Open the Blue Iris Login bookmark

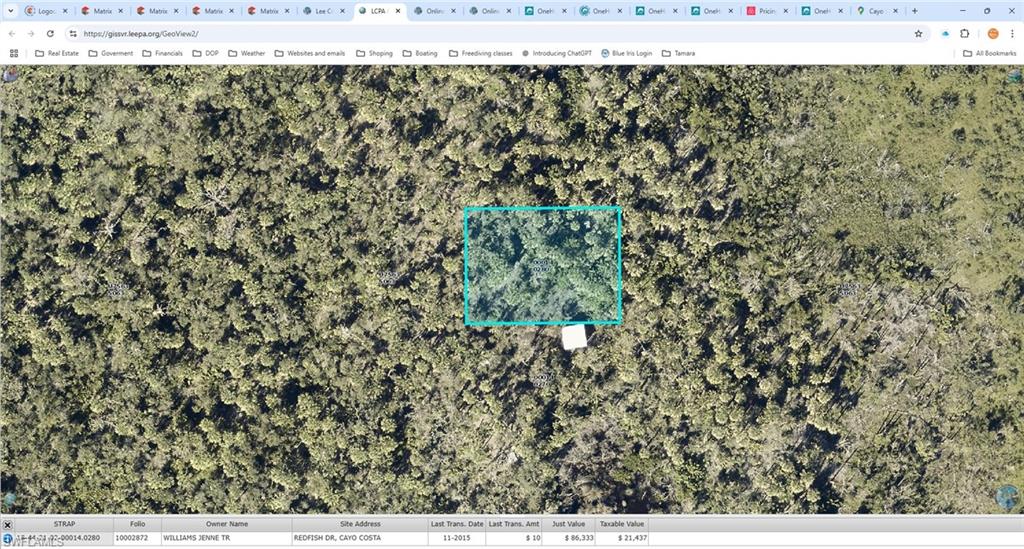coord(626,54)
